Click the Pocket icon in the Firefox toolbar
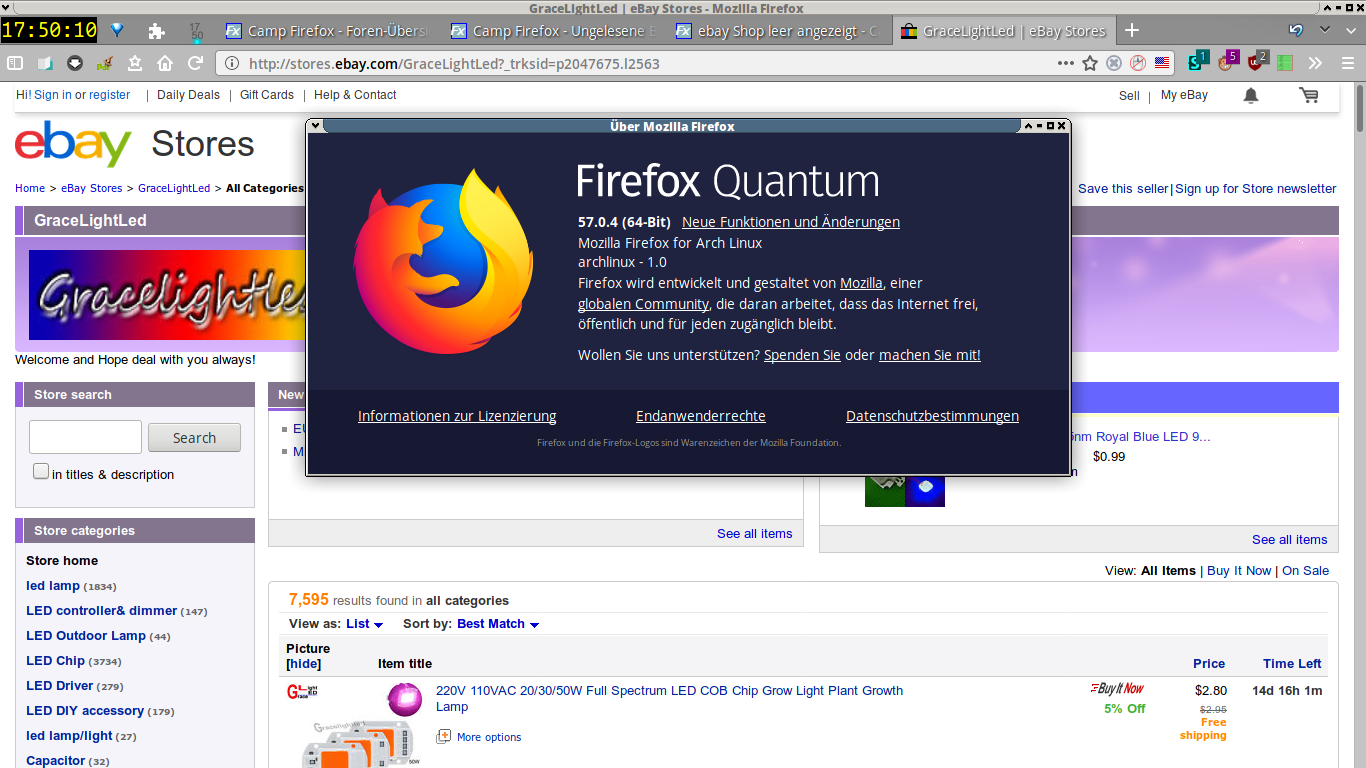 pyautogui.click(x=75, y=63)
